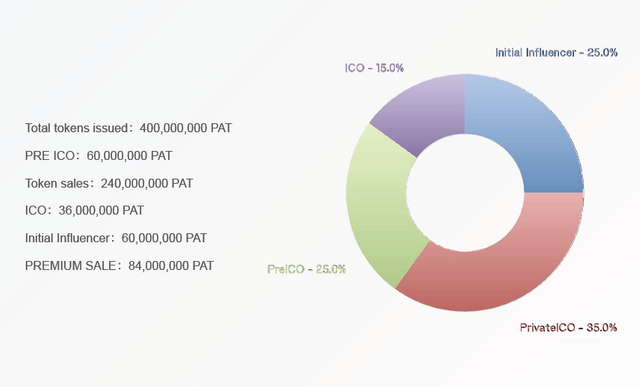This screenshot has height=387, width=640.
Task: Click the 'PREMIUM SALE: 84,000,000 PAT' line
Action: point(119,266)
